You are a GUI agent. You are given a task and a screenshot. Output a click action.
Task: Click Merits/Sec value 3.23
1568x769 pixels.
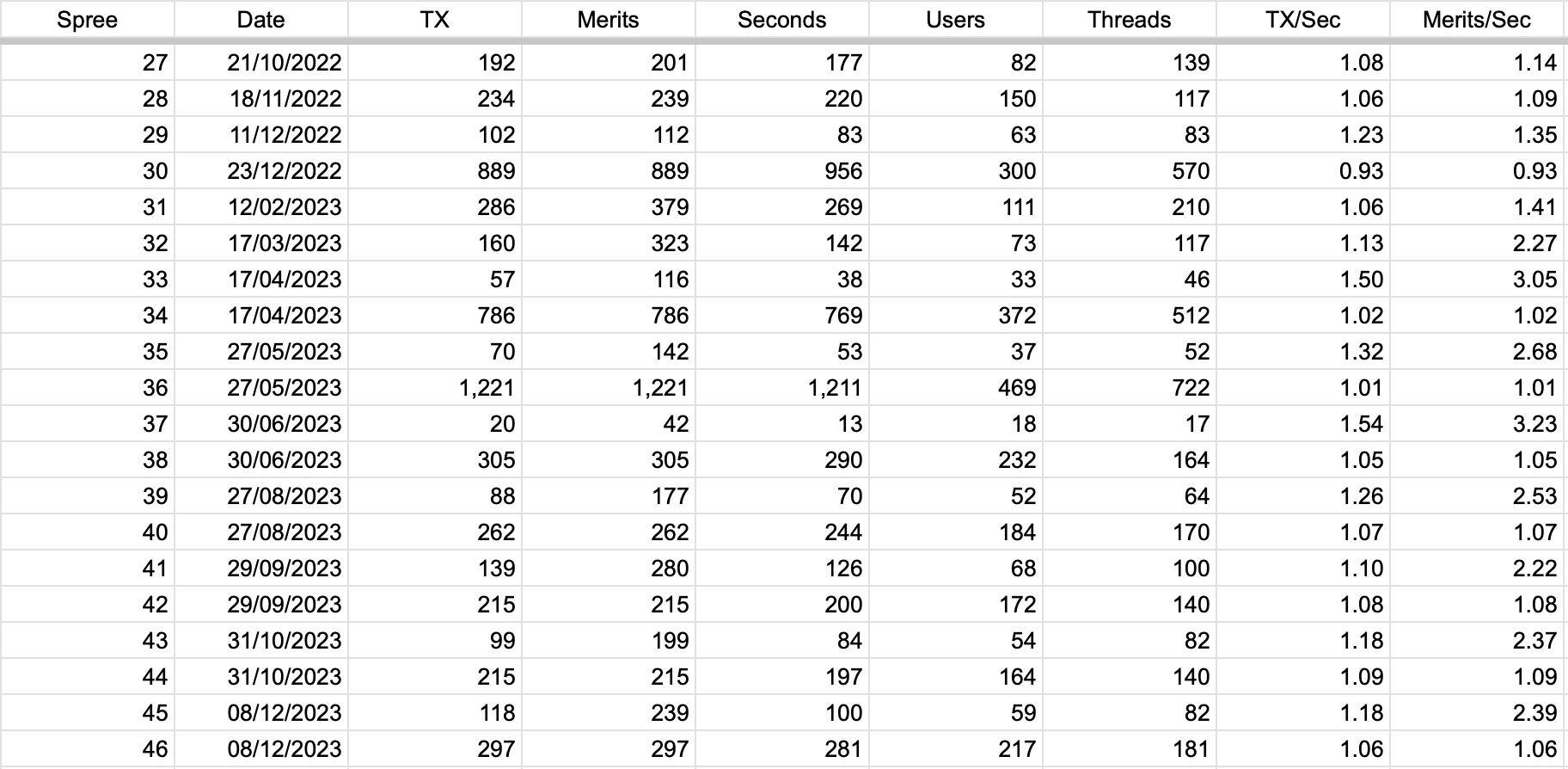click(x=1476, y=423)
